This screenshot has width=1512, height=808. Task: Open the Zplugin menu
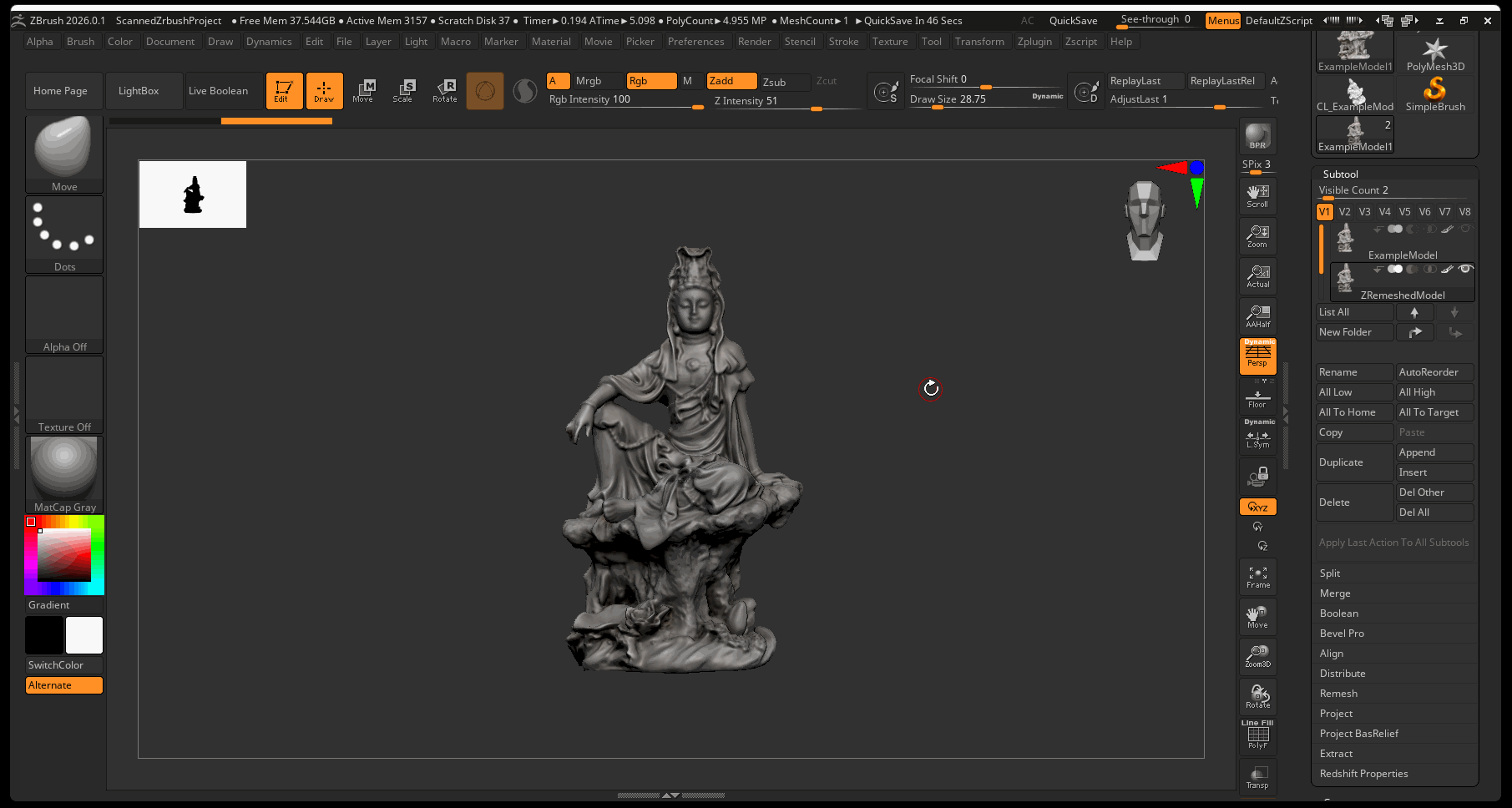point(1034,42)
